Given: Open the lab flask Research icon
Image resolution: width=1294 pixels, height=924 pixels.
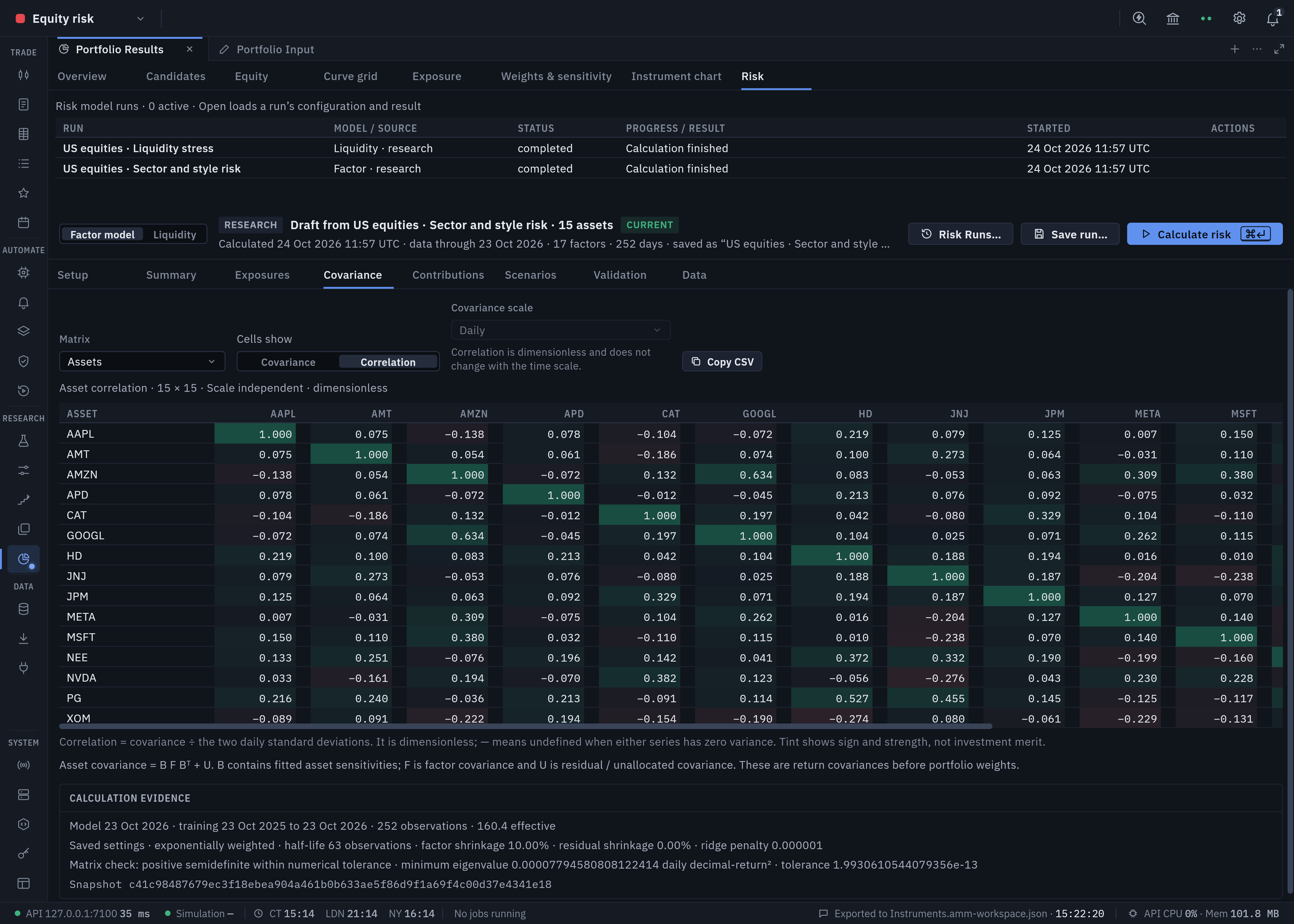Looking at the screenshot, I should coord(23,441).
